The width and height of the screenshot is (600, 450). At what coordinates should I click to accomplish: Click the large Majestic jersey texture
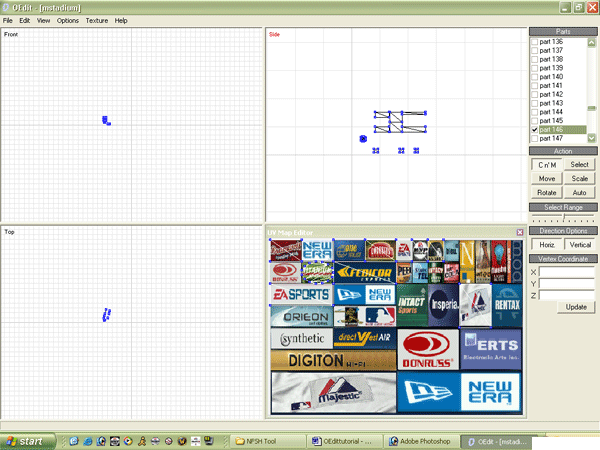point(333,393)
